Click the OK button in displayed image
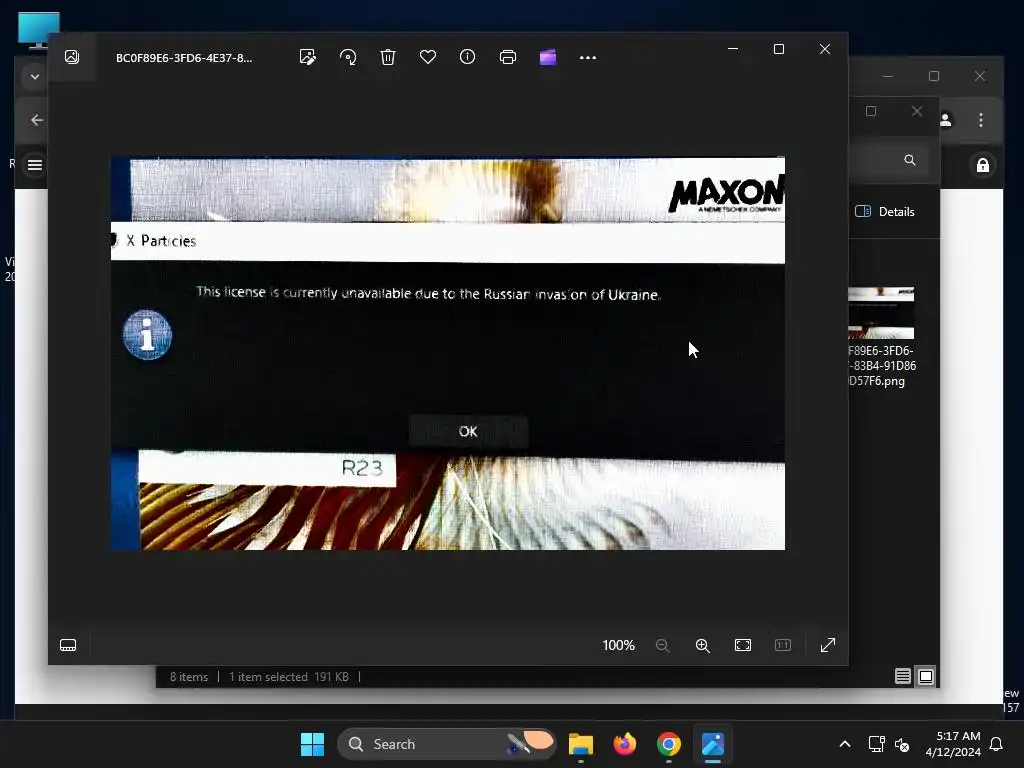1024x768 pixels. pyautogui.click(x=468, y=431)
